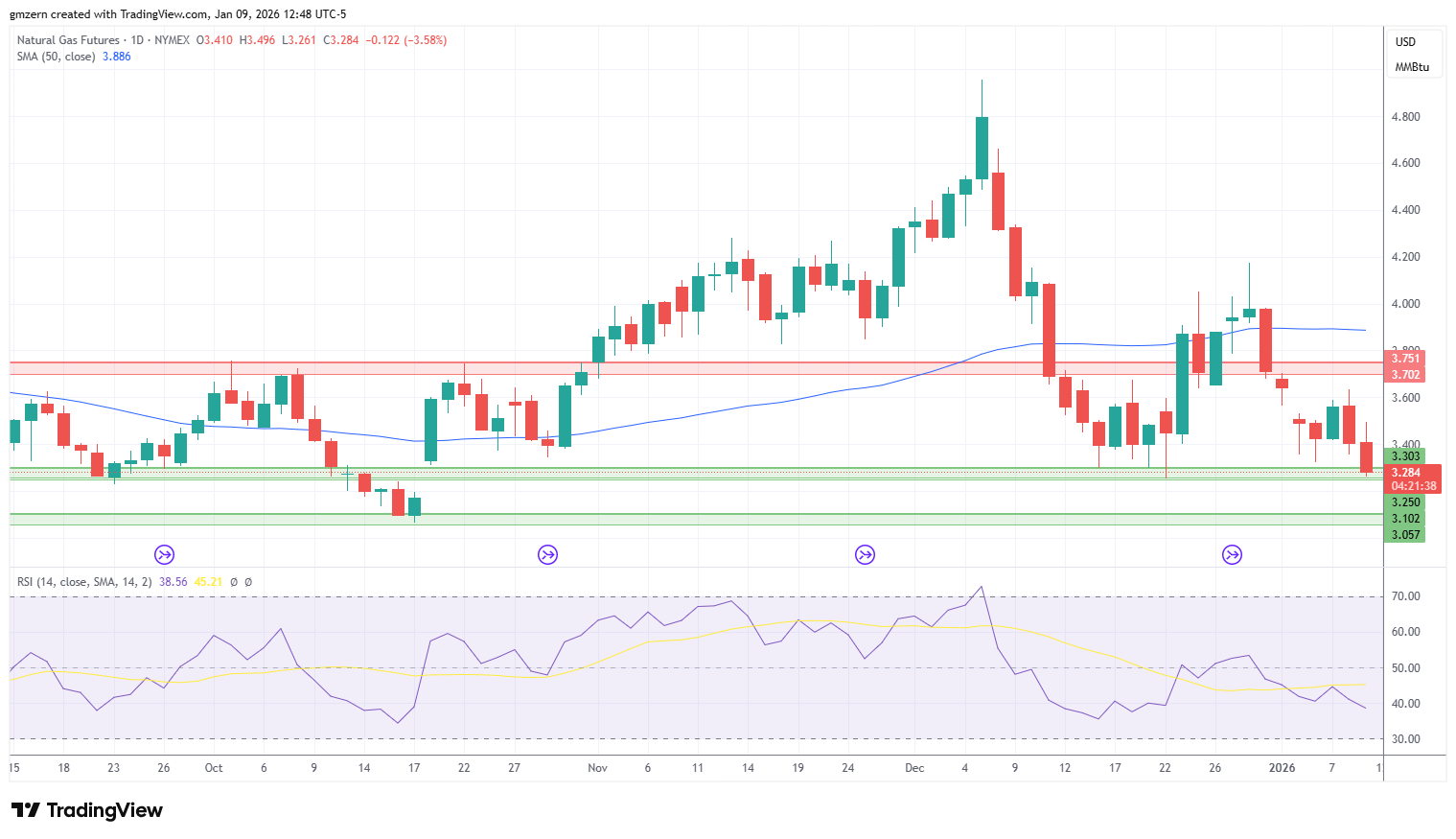Click the low value L3.261
The height and width of the screenshot is (839, 1456).
point(298,40)
